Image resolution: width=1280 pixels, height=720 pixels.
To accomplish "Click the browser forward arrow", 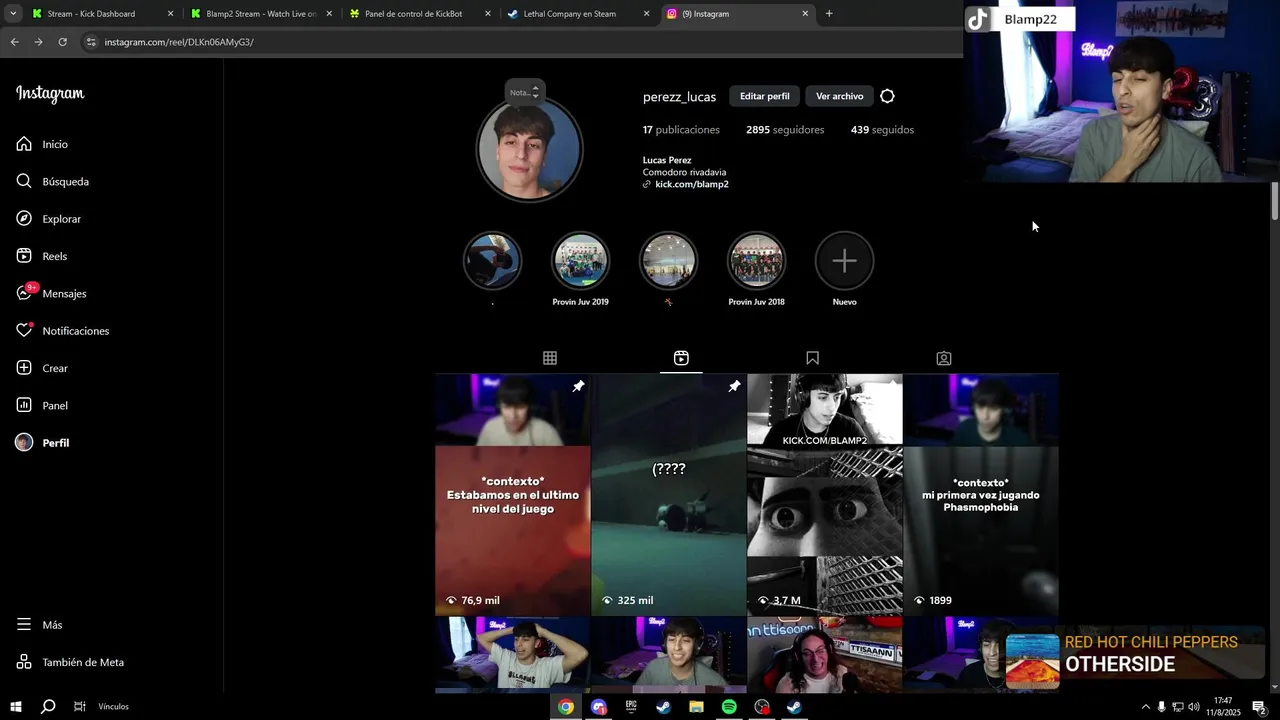I will 38,42.
